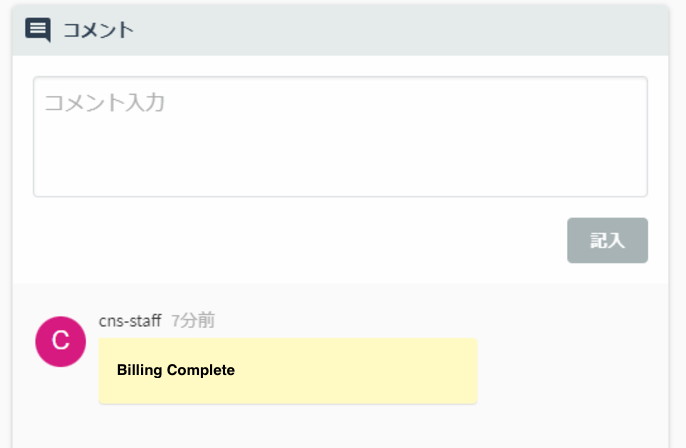Select the Billing Complete comment text
The image size is (686, 448).
coord(176,370)
